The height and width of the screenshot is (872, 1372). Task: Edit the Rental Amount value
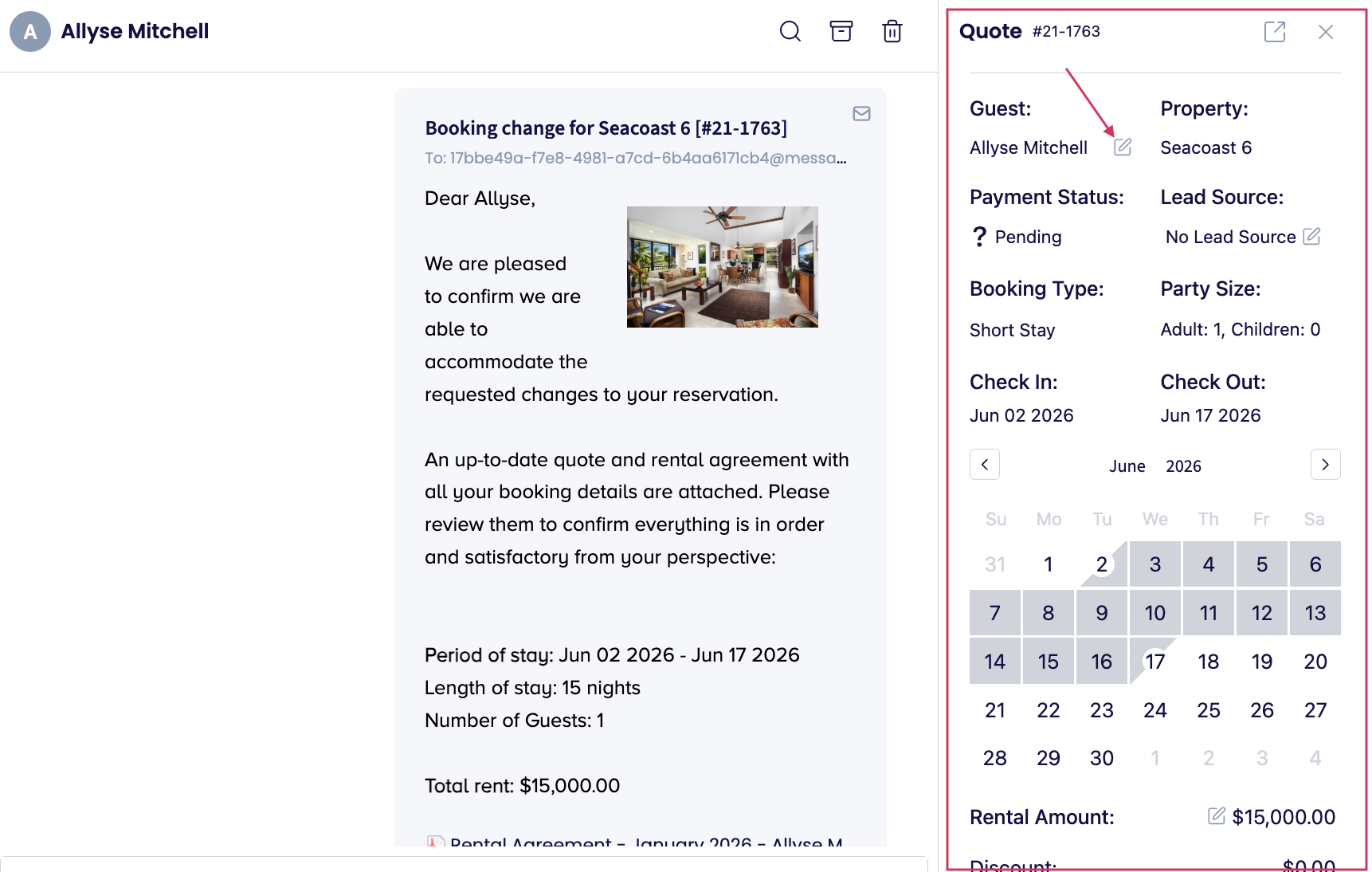tap(1217, 815)
